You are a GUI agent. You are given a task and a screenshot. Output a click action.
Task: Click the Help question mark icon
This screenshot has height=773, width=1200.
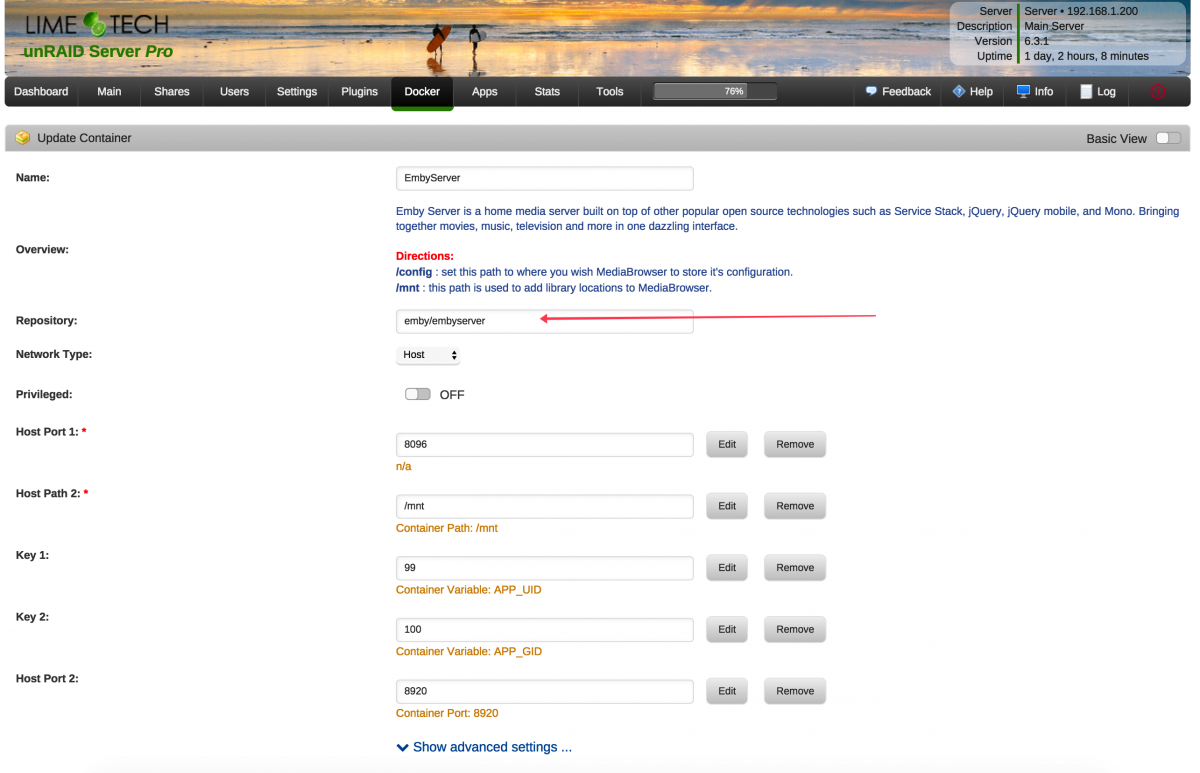pos(959,91)
